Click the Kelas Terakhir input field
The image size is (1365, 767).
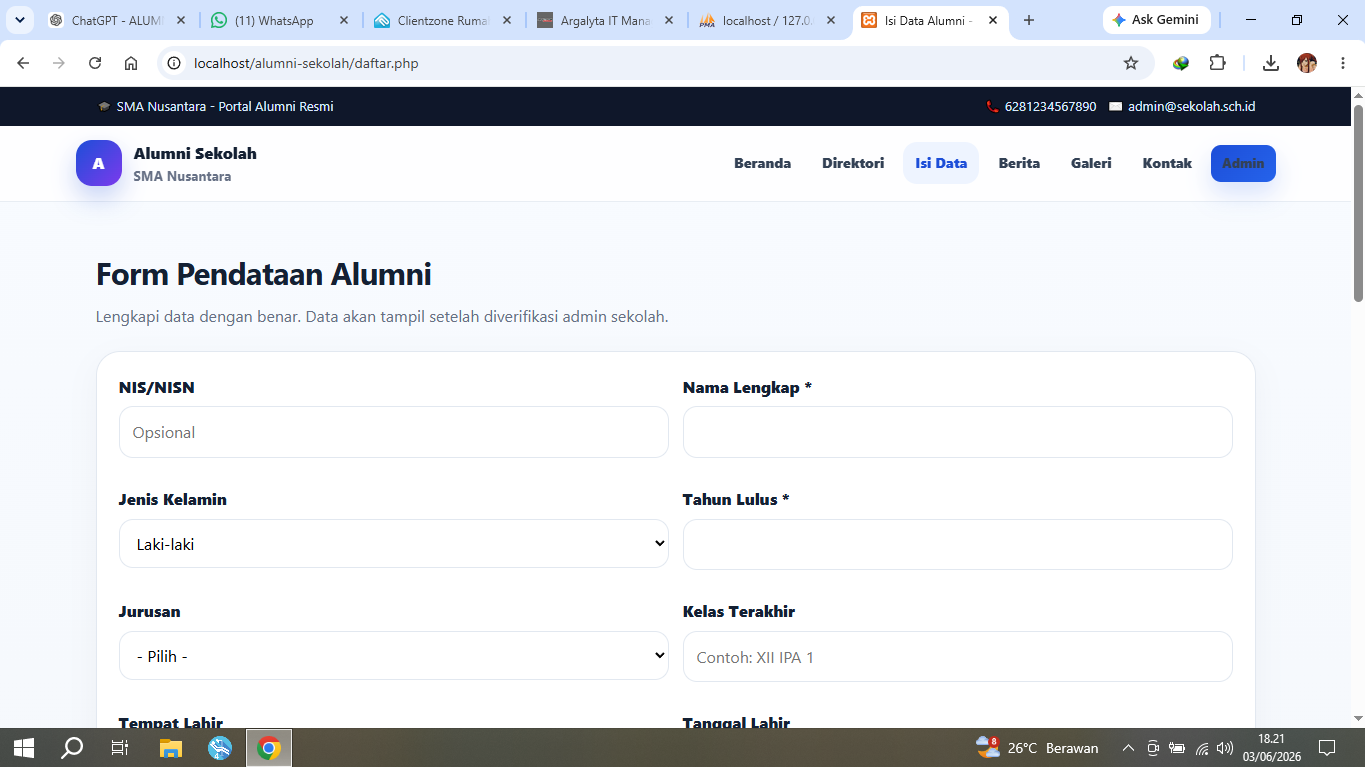coord(957,657)
